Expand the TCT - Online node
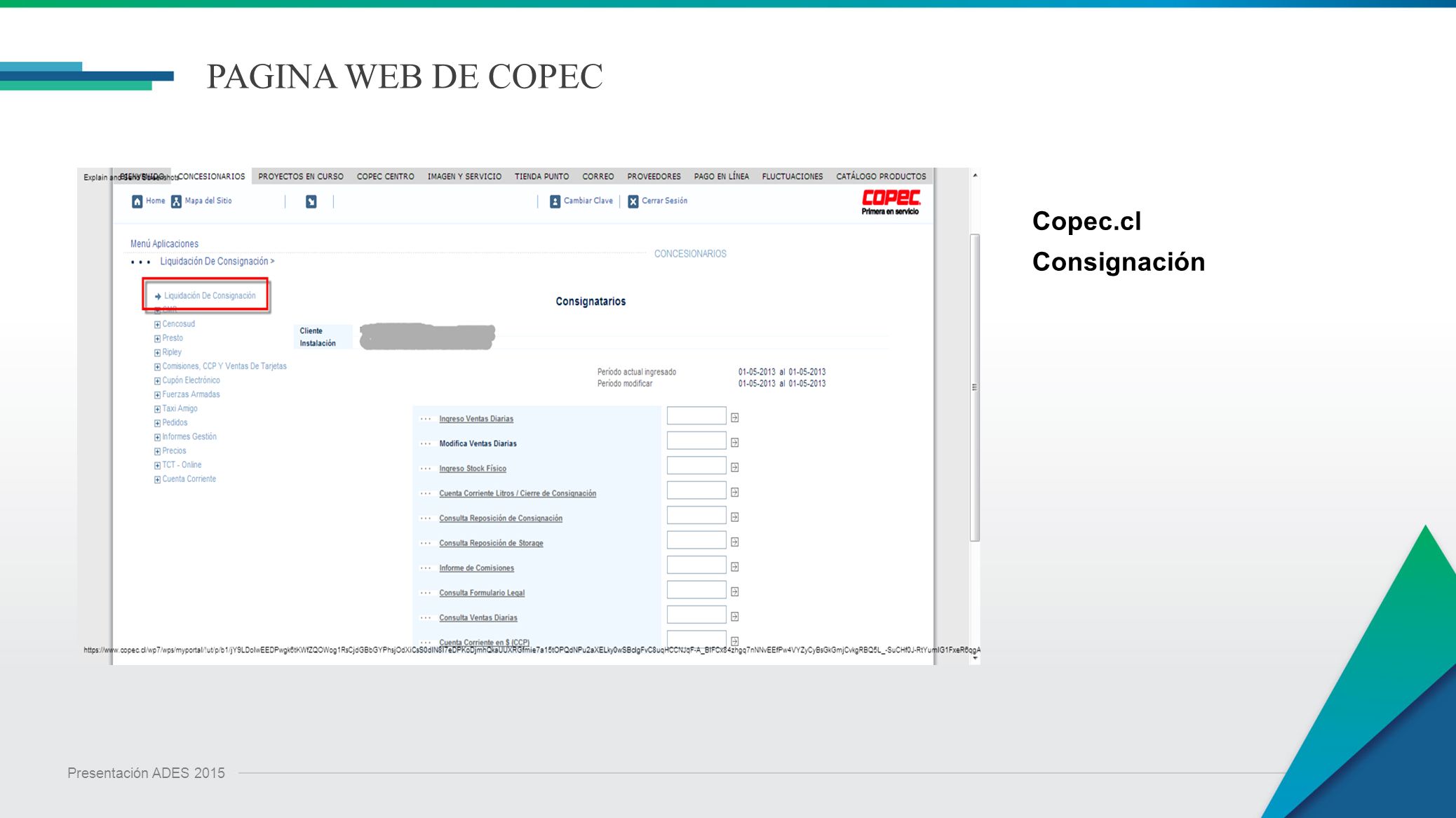 157,465
